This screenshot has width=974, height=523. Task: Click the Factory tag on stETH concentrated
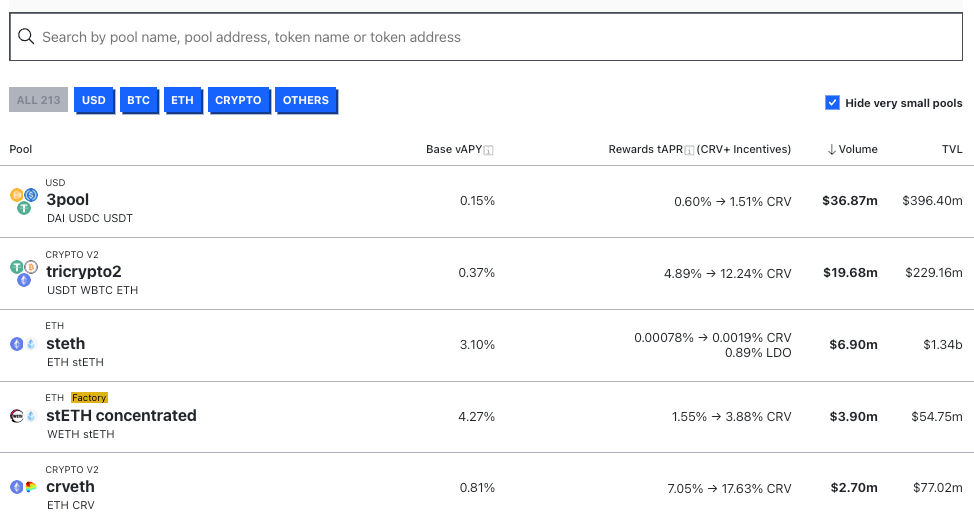click(x=89, y=398)
